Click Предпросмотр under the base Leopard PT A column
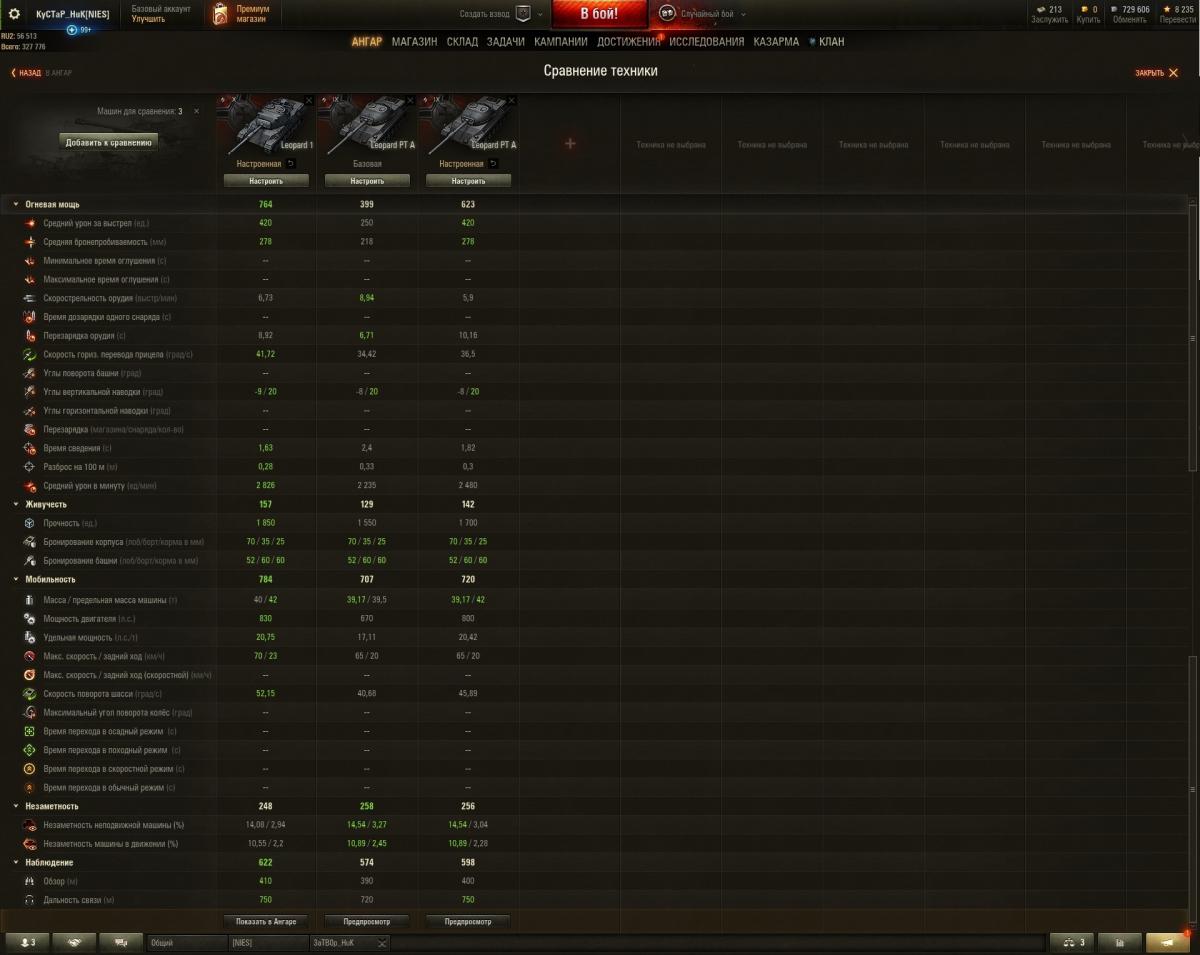Viewport: 1200px width, 955px height. [x=367, y=921]
